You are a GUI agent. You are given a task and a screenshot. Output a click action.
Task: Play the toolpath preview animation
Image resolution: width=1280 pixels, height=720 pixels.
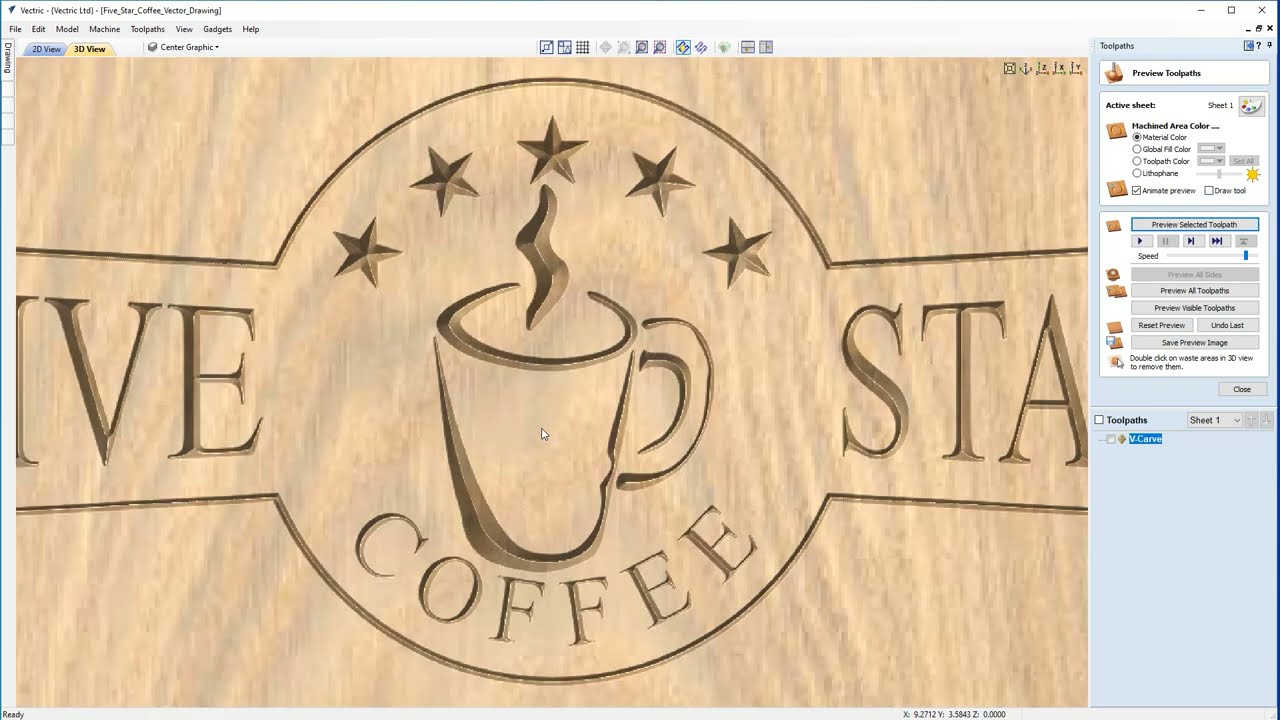pos(1140,241)
